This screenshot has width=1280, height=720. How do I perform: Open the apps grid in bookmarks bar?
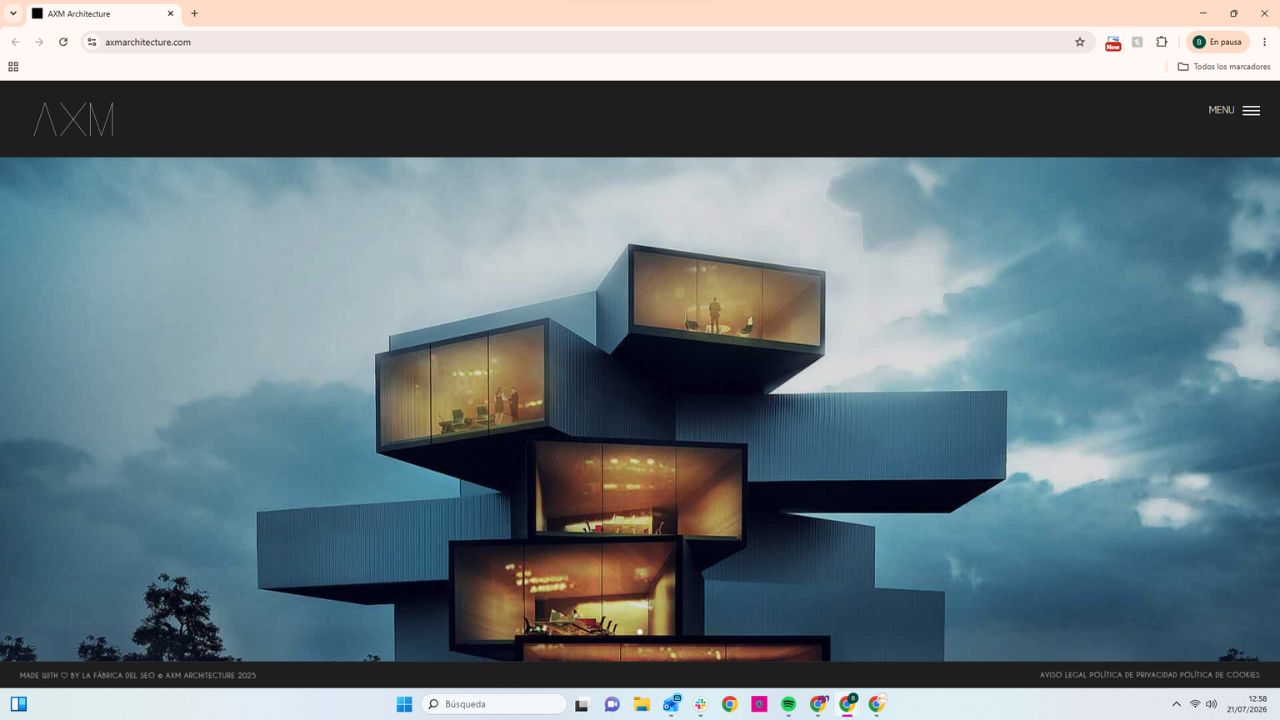pyautogui.click(x=13, y=67)
